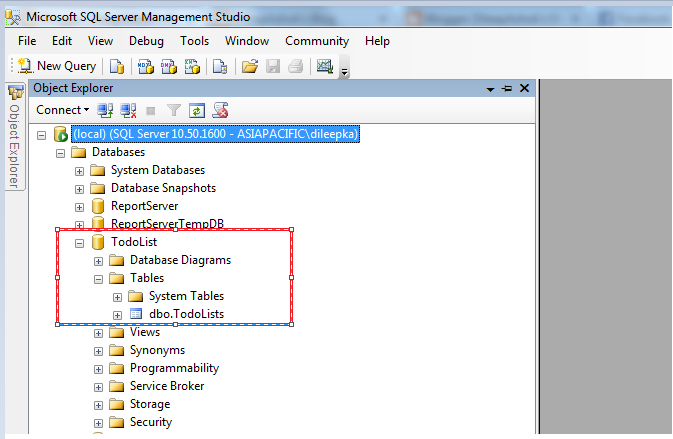Open the Object Explorer window position dropdown arrow
The height and width of the screenshot is (439, 673).
tap(490, 89)
